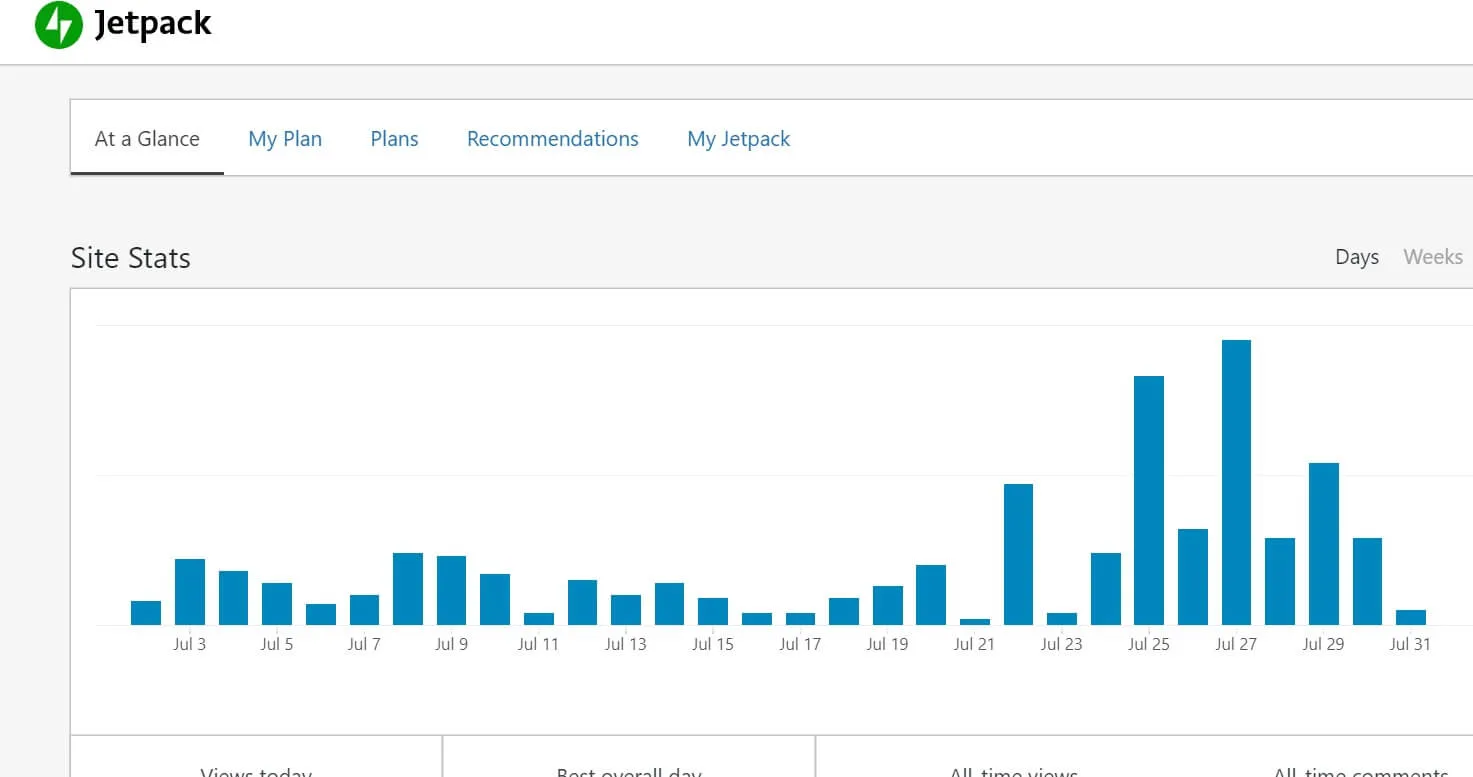
Task: Click the Jul 29 stats bar
Action: click(x=1324, y=544)
